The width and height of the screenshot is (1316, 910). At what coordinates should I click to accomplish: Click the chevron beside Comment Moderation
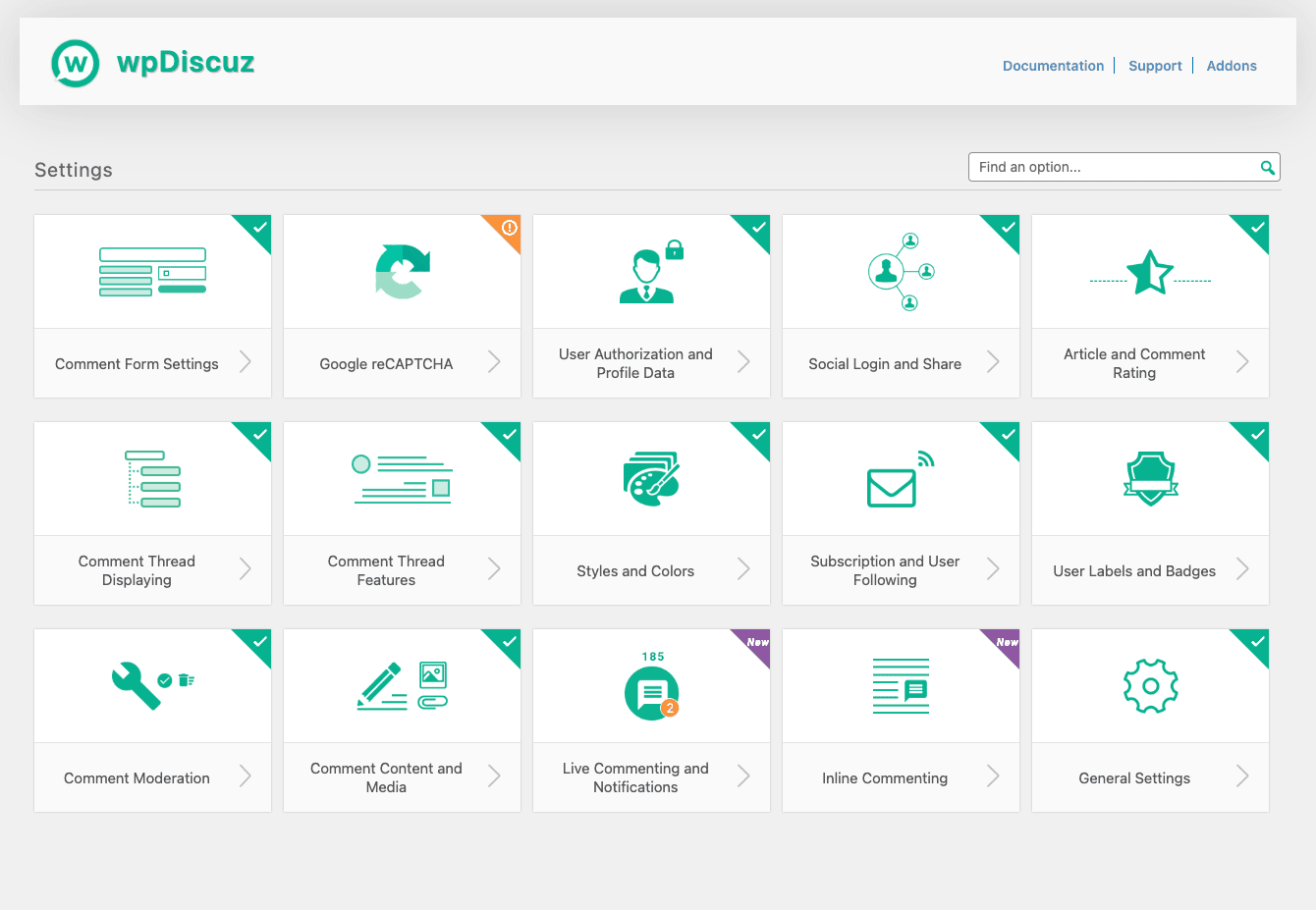[x=246, y=776]
